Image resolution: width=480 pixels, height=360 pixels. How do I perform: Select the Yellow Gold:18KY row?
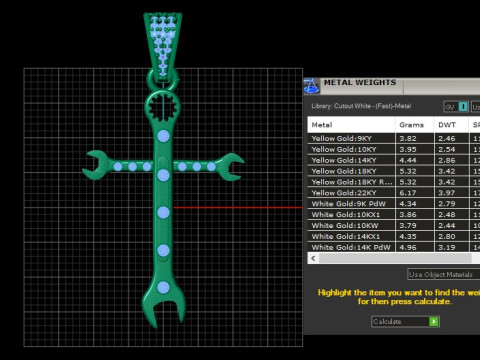click(x=394, y=171)
